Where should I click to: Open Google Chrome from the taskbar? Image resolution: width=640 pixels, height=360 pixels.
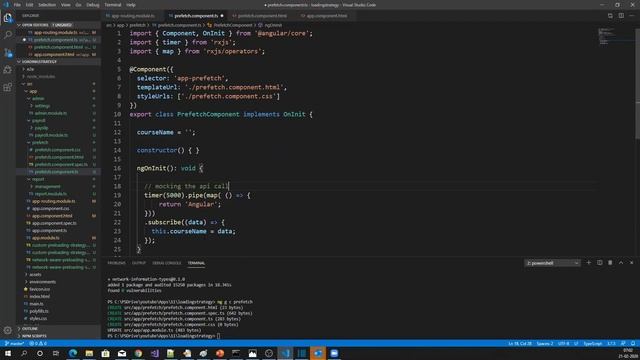(x=138, y=353)
